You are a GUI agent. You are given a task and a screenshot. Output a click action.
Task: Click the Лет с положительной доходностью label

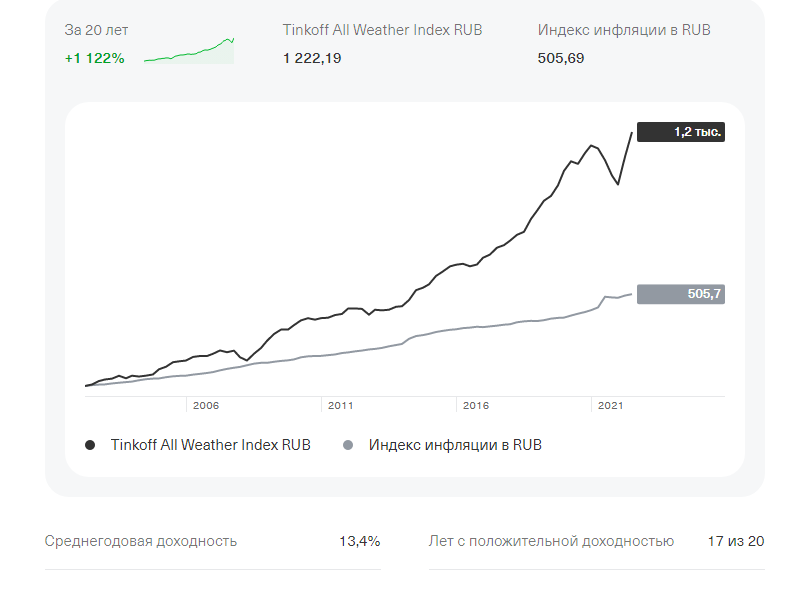coord(551,541)
